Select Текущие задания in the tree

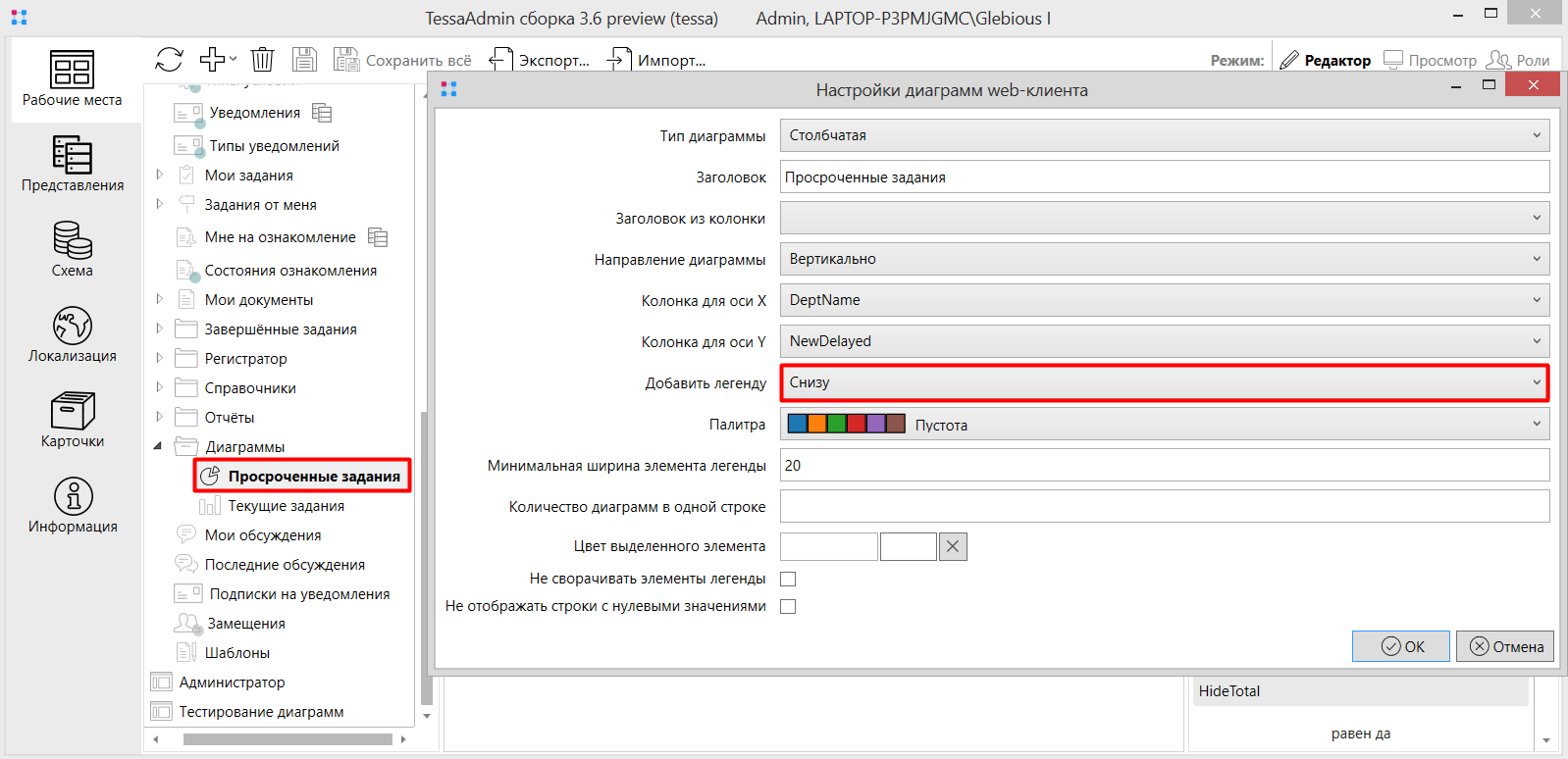(286, 506)
